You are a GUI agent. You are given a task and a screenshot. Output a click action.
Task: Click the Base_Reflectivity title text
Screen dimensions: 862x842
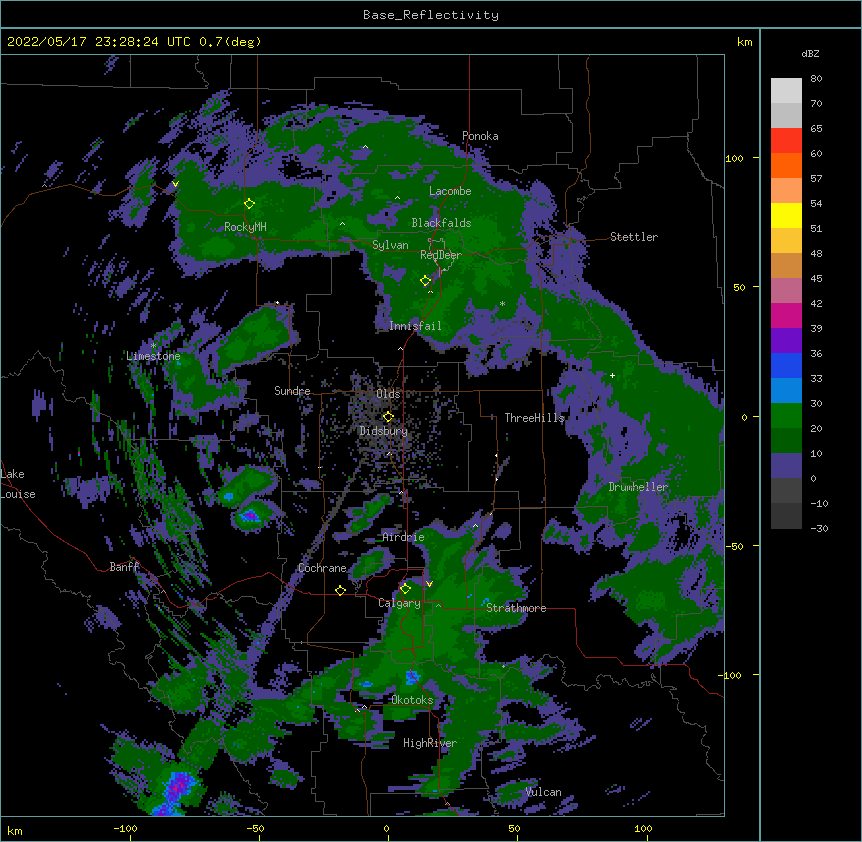[431, 15]
